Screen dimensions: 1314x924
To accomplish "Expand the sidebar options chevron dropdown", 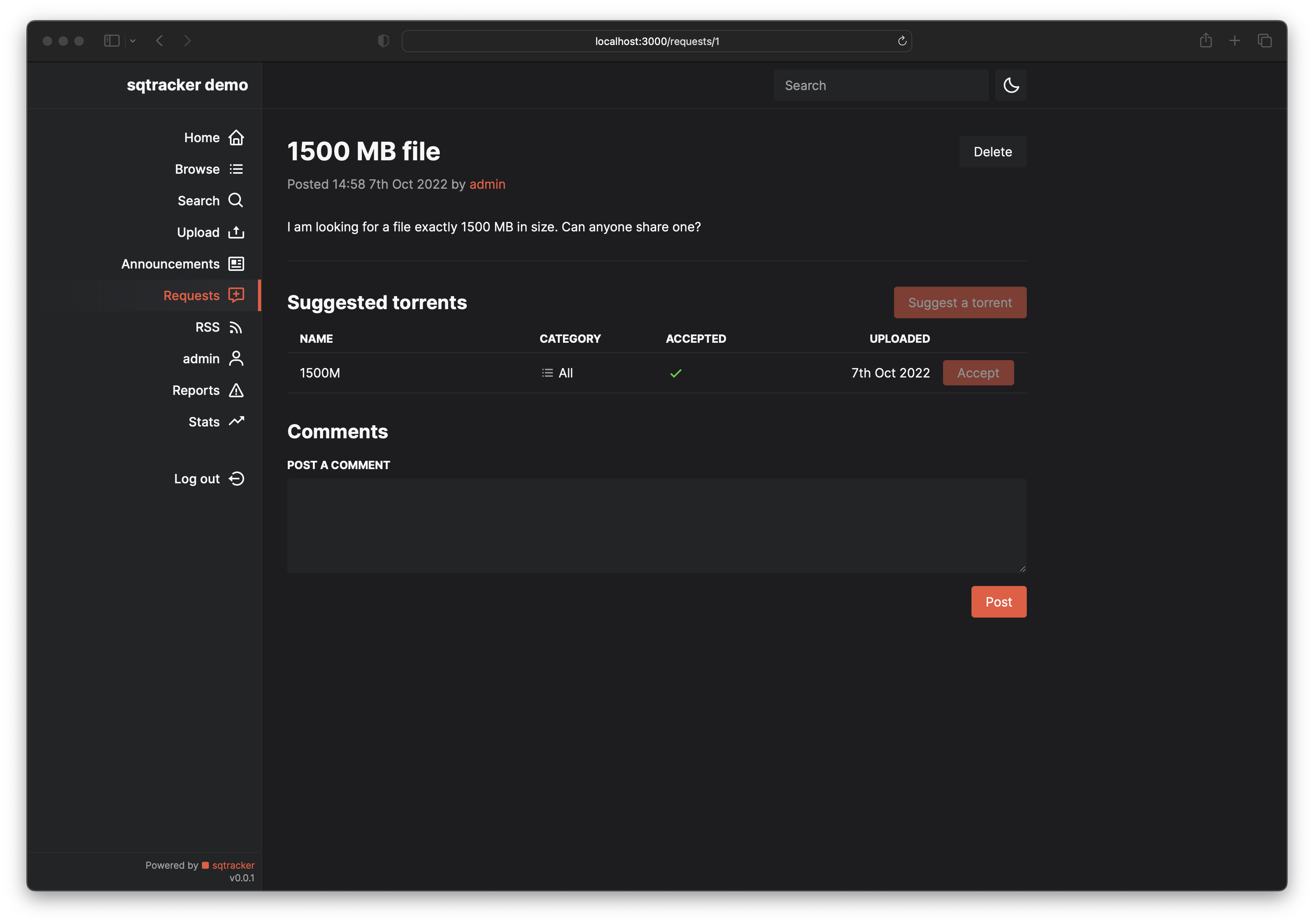I will pos(133,41).
